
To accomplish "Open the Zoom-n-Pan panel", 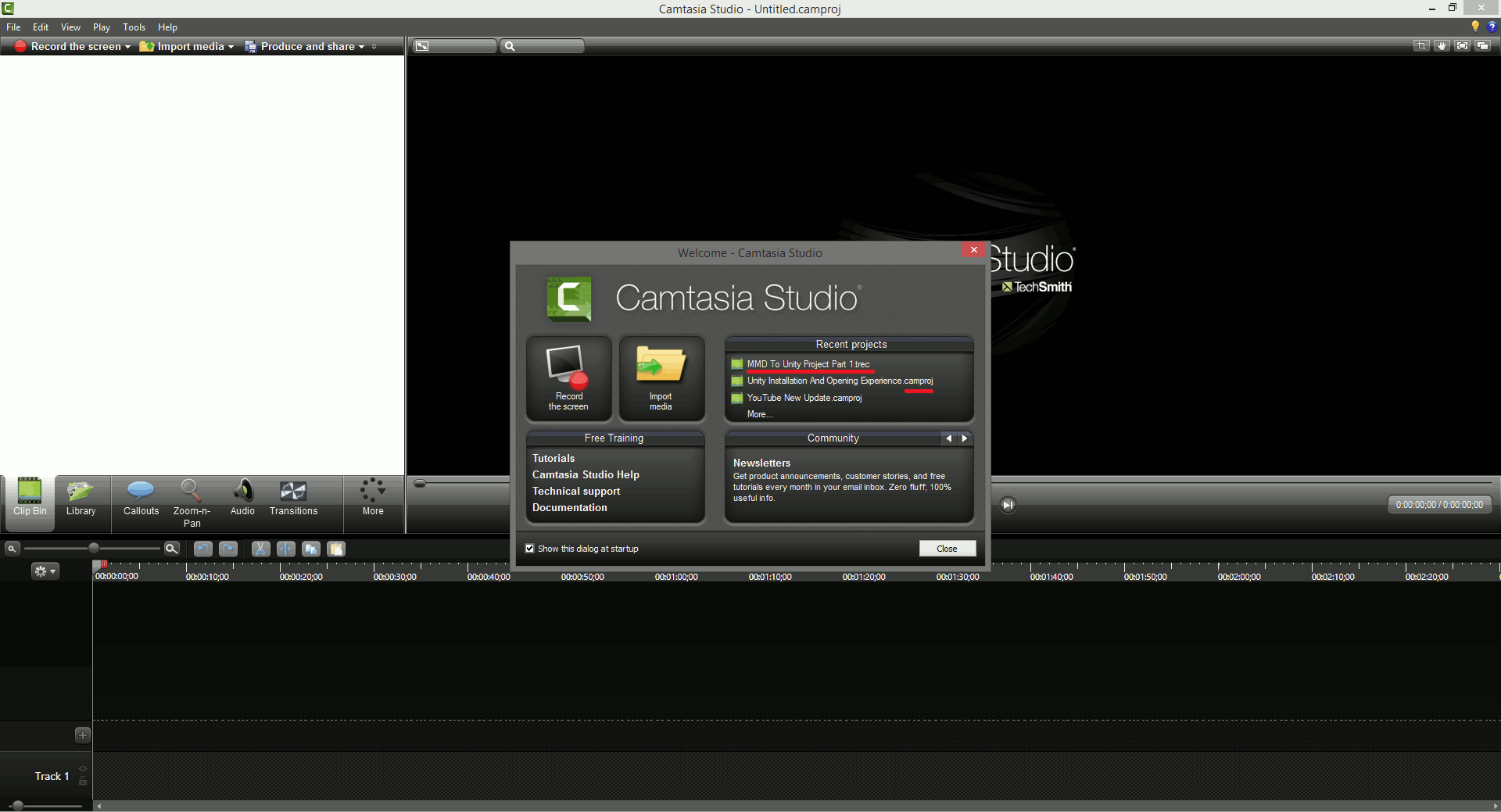I will click(x=192, y=503).
